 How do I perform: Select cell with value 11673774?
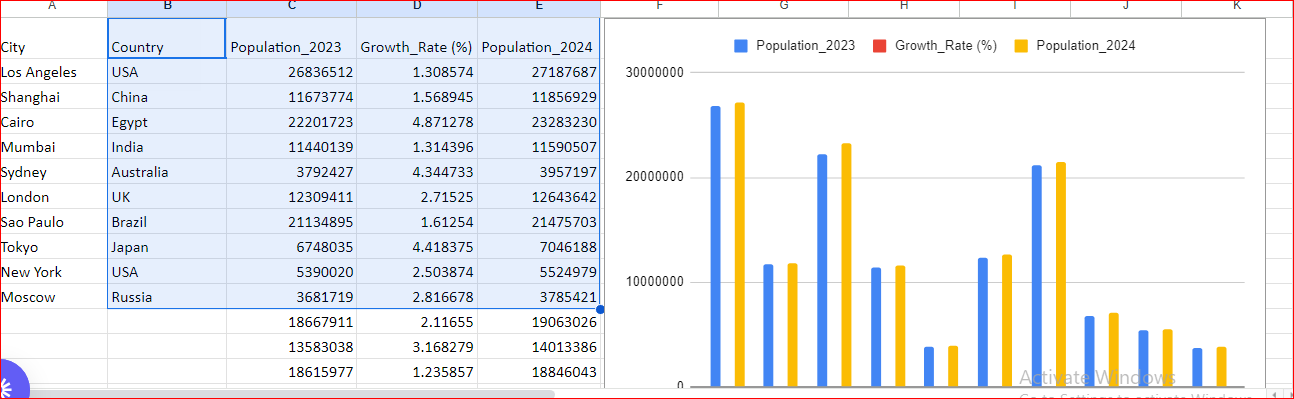pyautogui.click(x=291, y=97)
